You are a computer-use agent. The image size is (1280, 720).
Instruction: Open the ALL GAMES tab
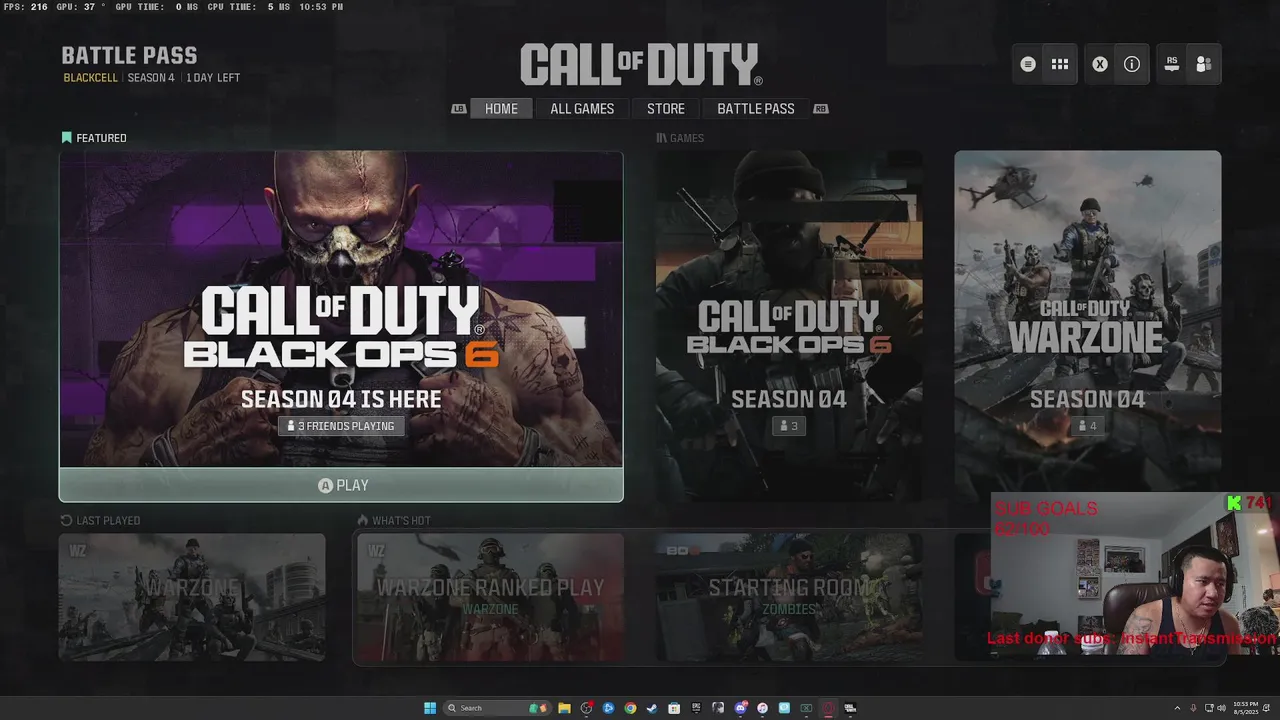(x=582, y=109)
